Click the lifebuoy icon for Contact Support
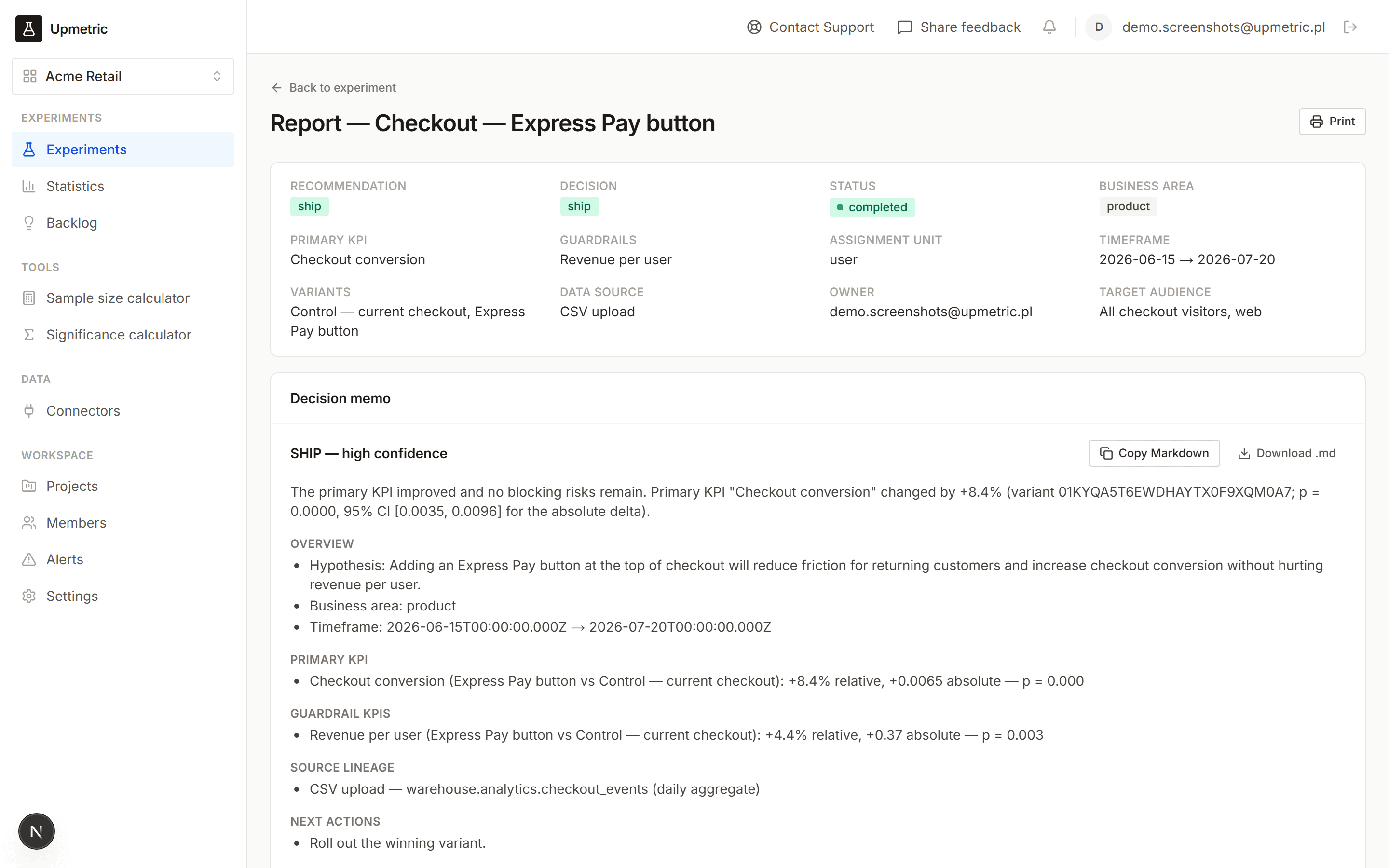Viewport: 1389px width, 868px height. [754, 27]
